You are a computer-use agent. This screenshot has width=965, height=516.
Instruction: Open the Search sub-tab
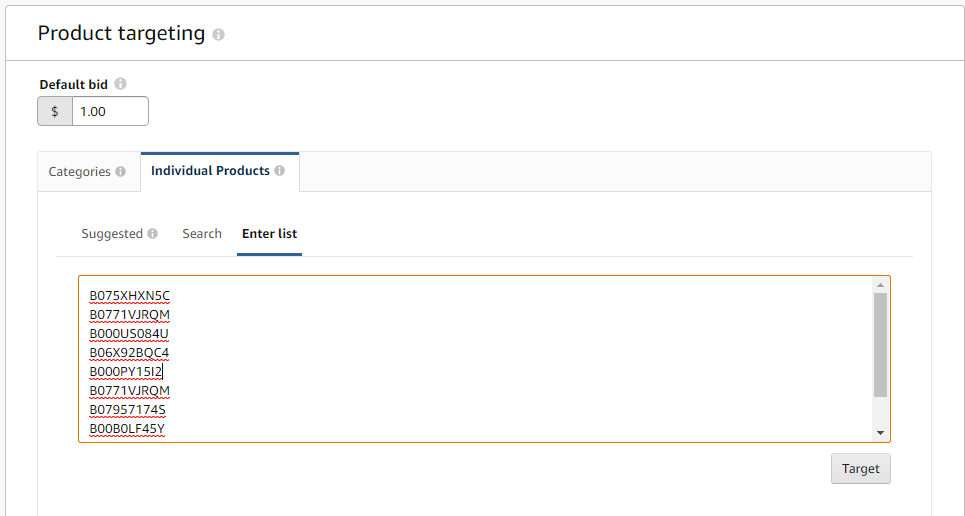202,234
